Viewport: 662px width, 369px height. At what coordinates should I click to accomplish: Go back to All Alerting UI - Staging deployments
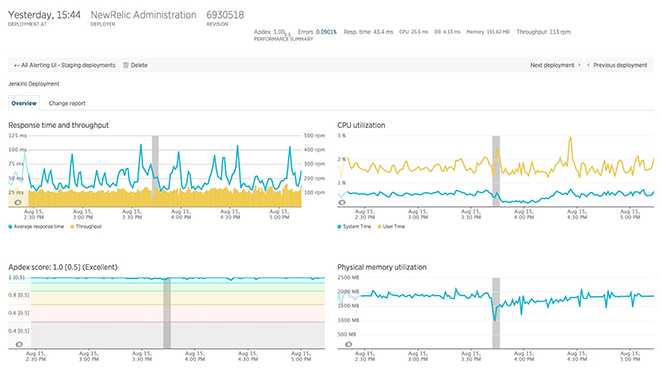64,65
